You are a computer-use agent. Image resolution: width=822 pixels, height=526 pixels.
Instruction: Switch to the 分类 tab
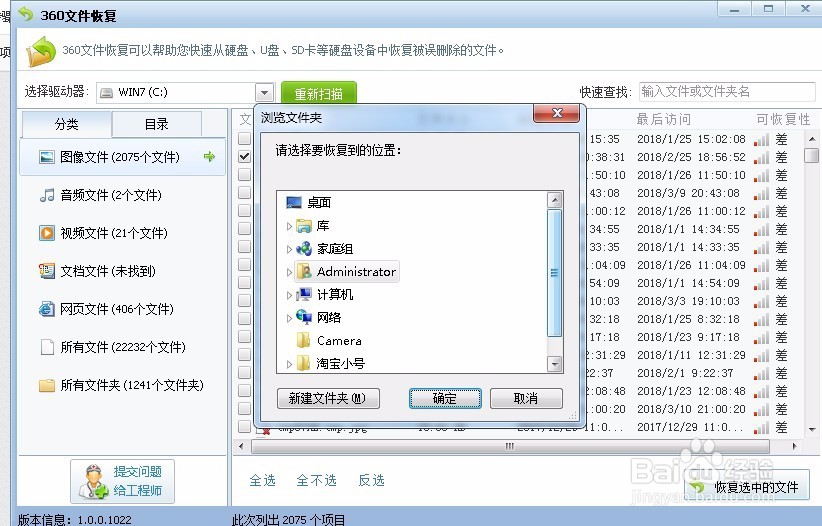point(67,124)
